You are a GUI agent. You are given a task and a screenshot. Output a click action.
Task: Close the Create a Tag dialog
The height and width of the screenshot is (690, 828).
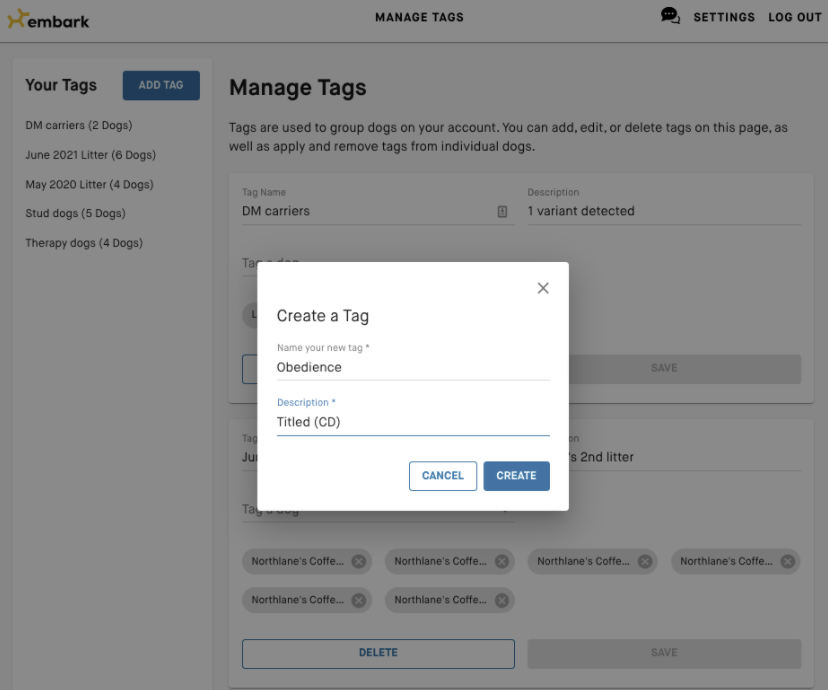(x=543, y=288)
